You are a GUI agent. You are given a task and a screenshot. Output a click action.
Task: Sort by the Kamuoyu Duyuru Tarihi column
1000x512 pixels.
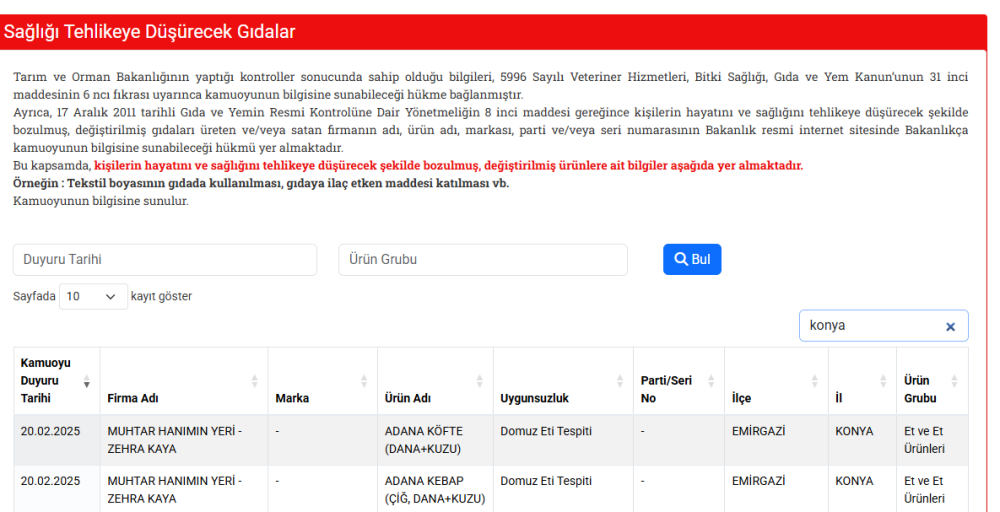point(86,381)
